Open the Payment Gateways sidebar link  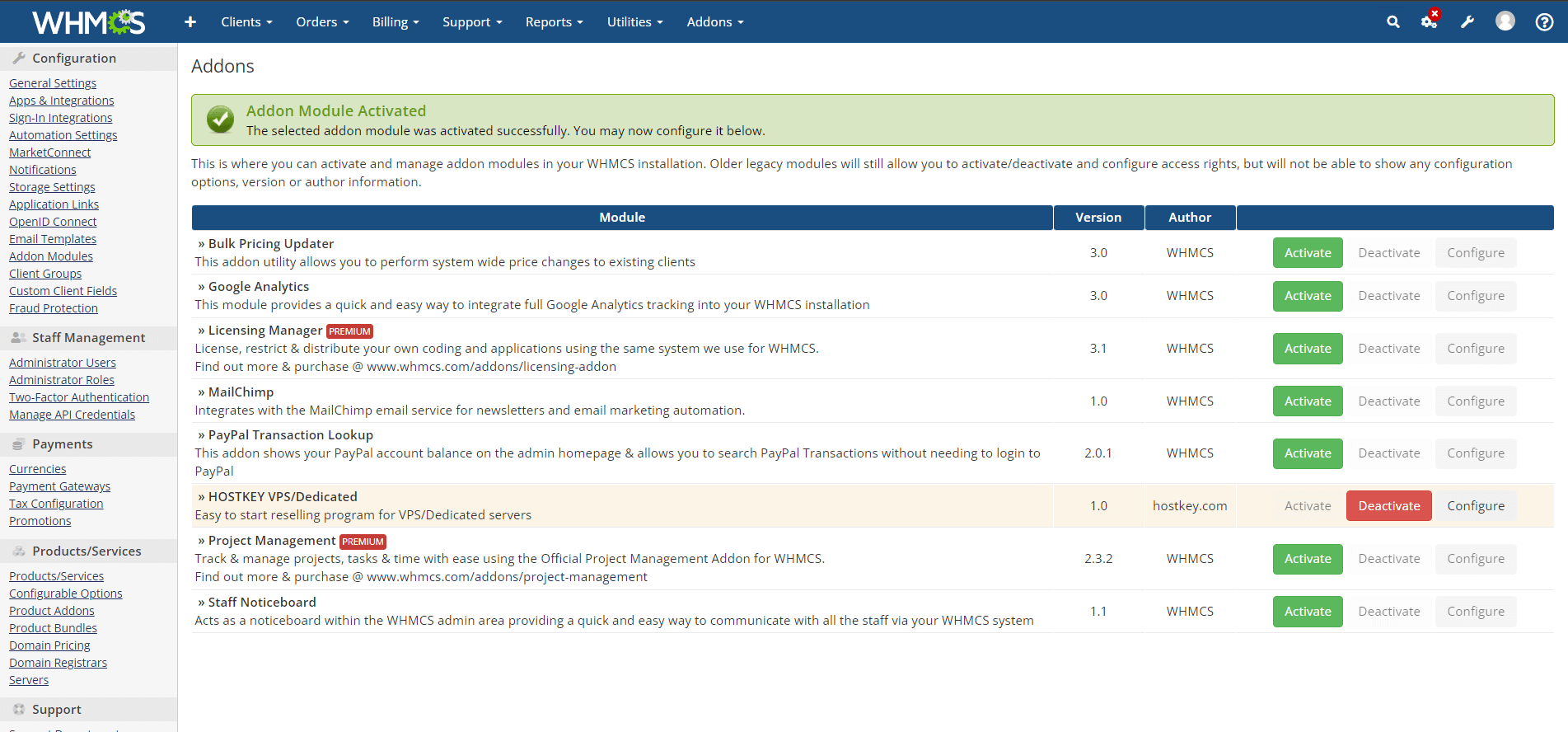pos(59,486)
